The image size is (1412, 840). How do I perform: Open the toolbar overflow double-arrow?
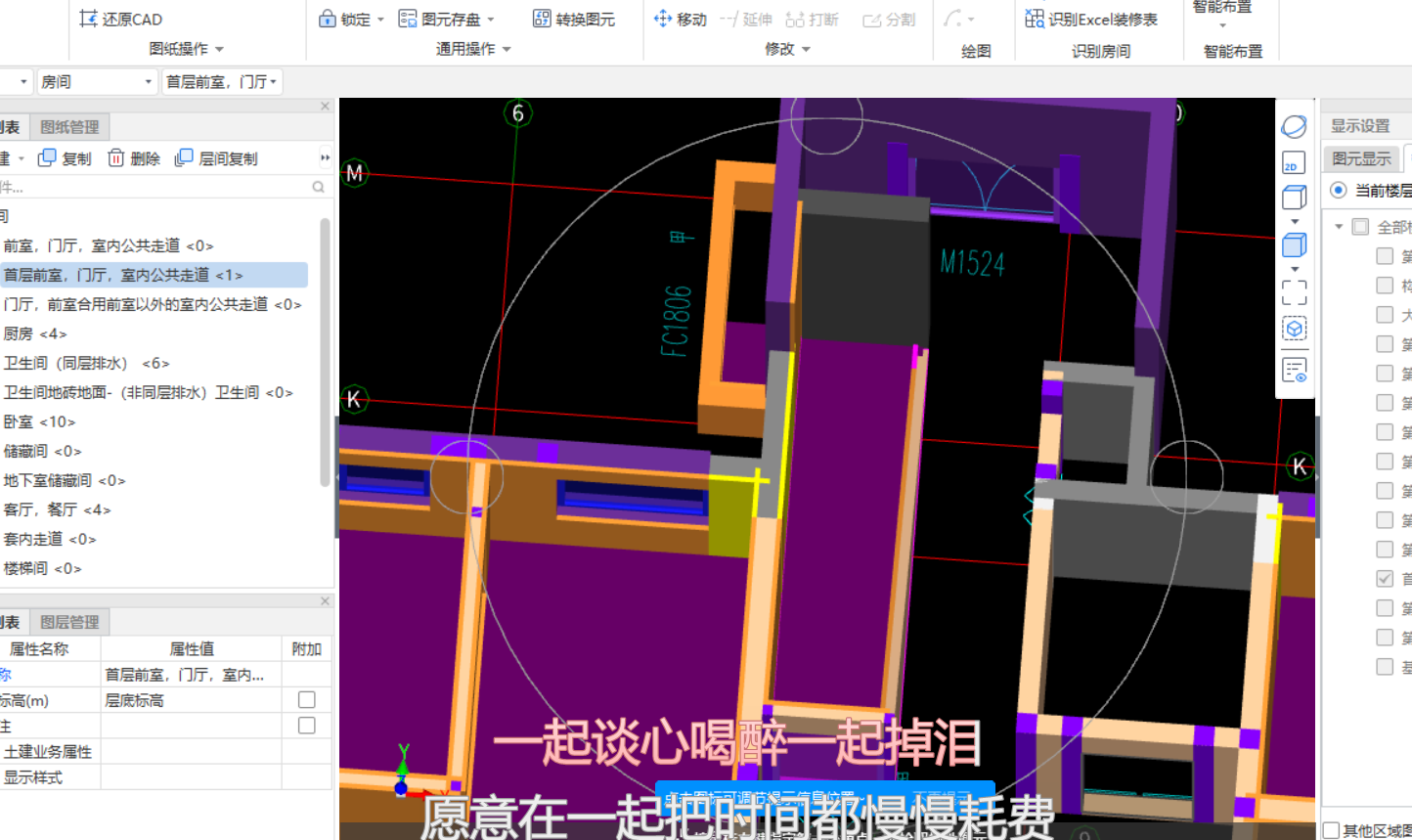[x=325, y=157]
